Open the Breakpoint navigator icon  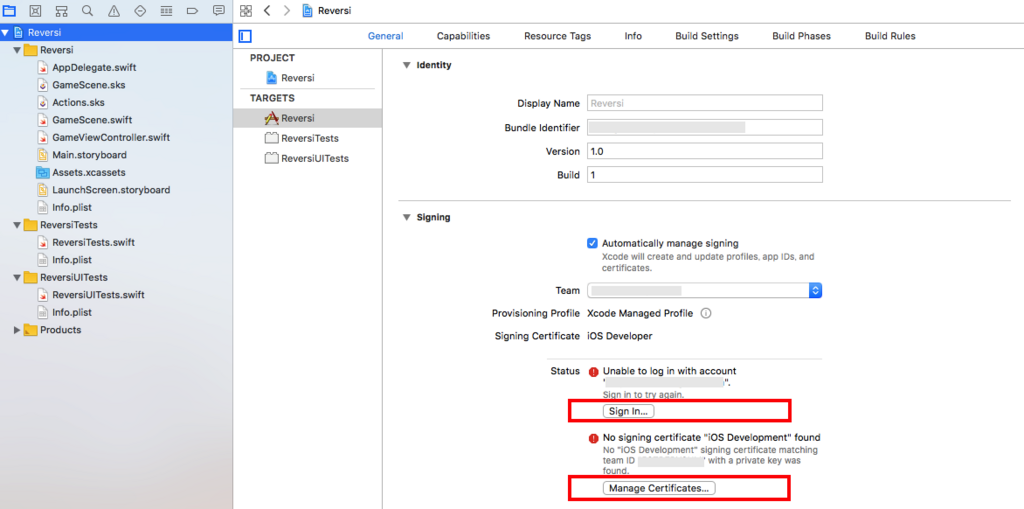click(193, 10)
